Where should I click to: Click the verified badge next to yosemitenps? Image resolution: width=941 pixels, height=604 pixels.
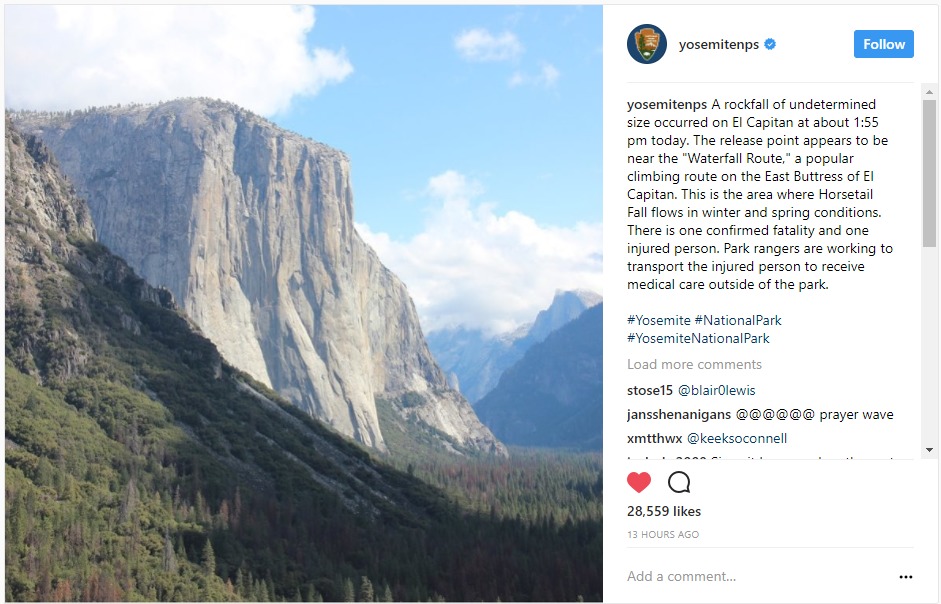770,45
